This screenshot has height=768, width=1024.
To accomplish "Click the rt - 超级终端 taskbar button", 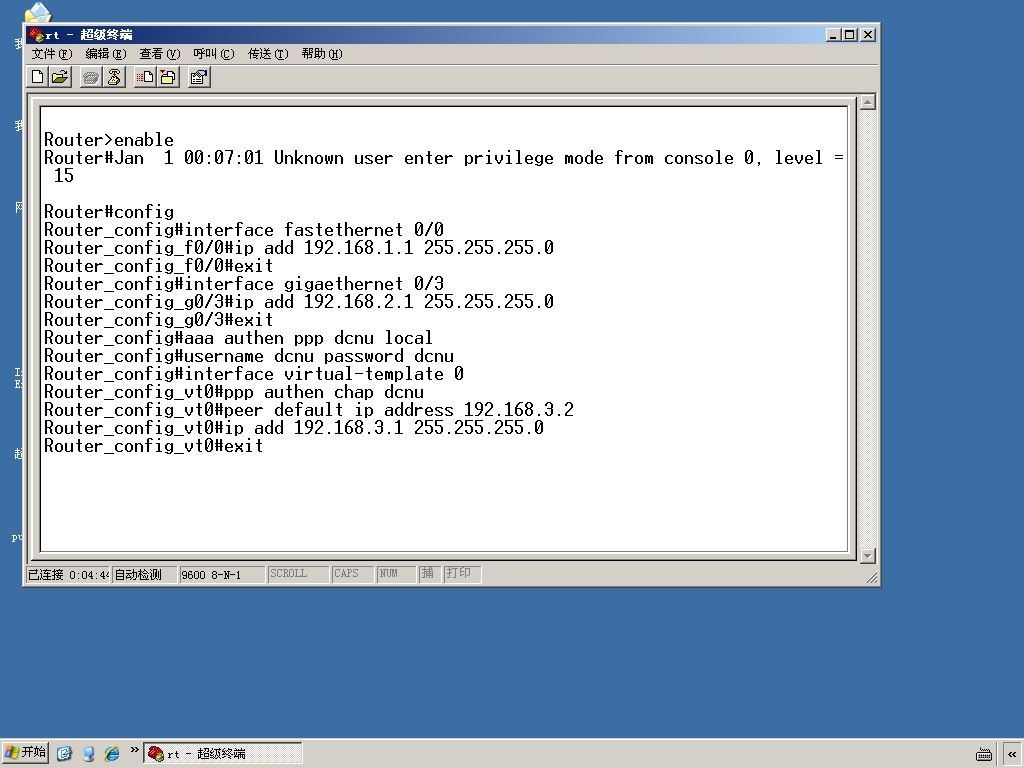I will (223, 753).
